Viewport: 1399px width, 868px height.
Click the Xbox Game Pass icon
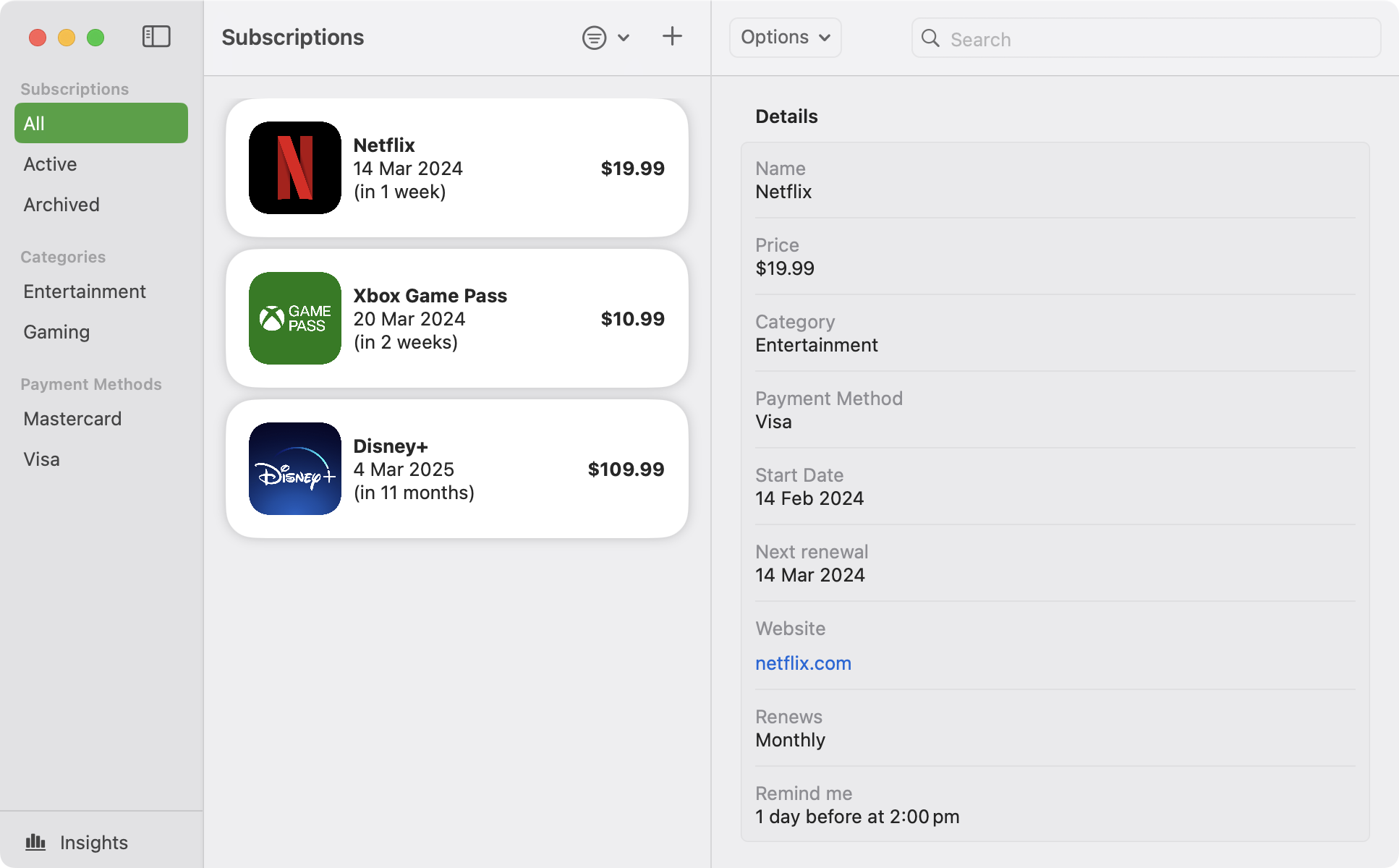[x=295, y=318]
